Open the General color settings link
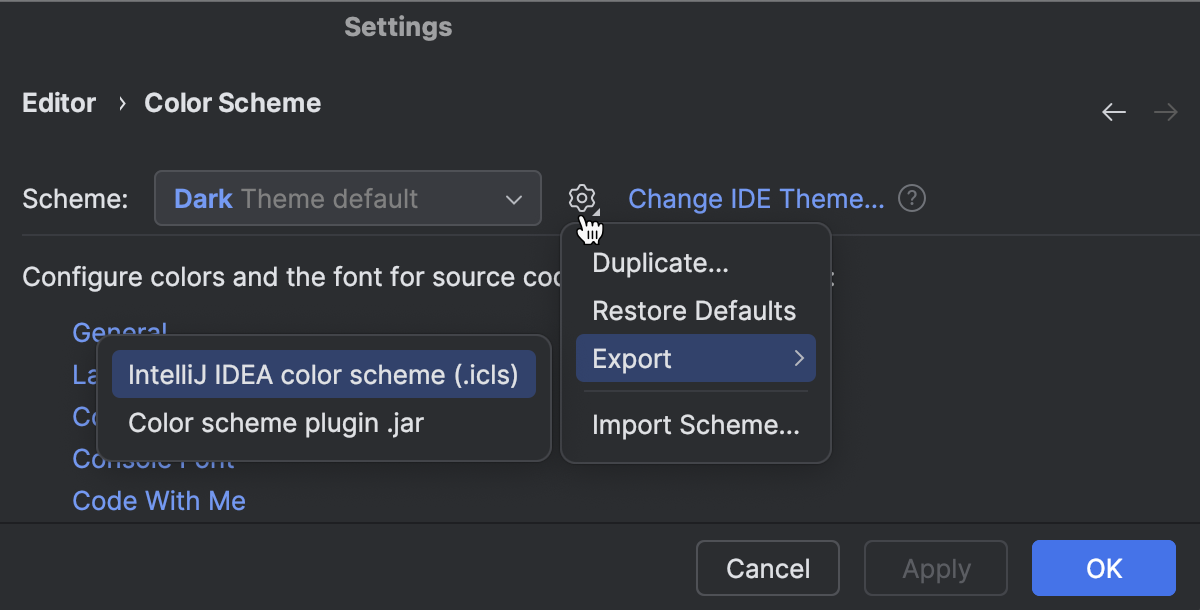 coord(119,332)
